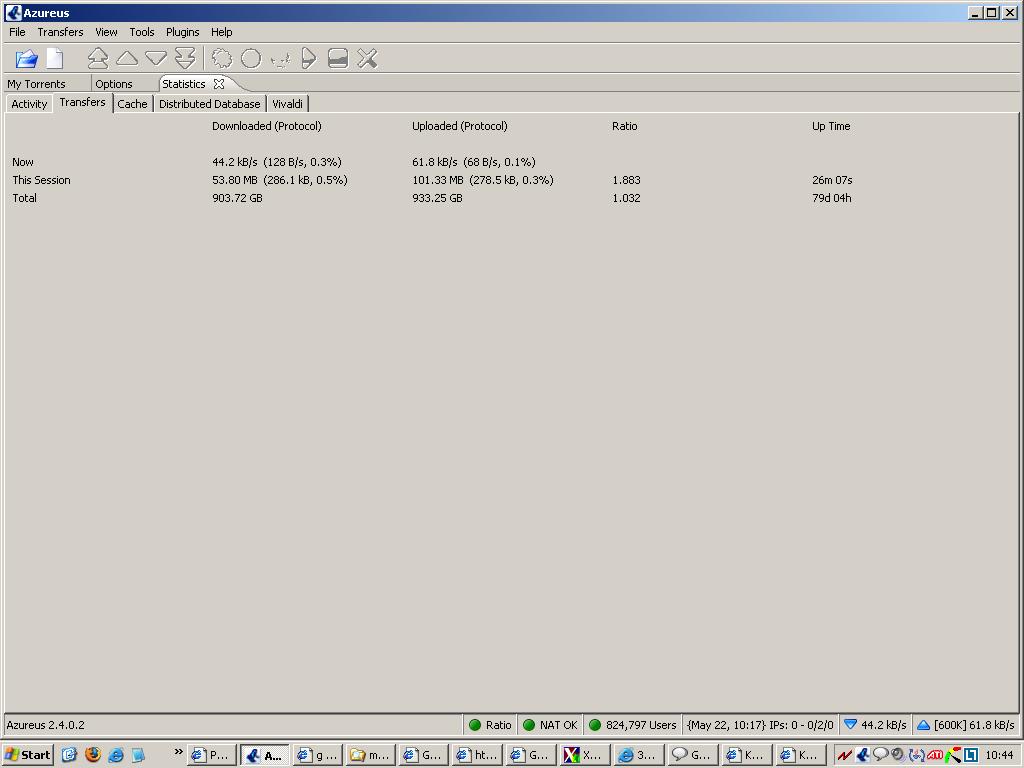Click the download speed indicator in status bar
The image size is (1024, 768).
click(x=874, y=725)
